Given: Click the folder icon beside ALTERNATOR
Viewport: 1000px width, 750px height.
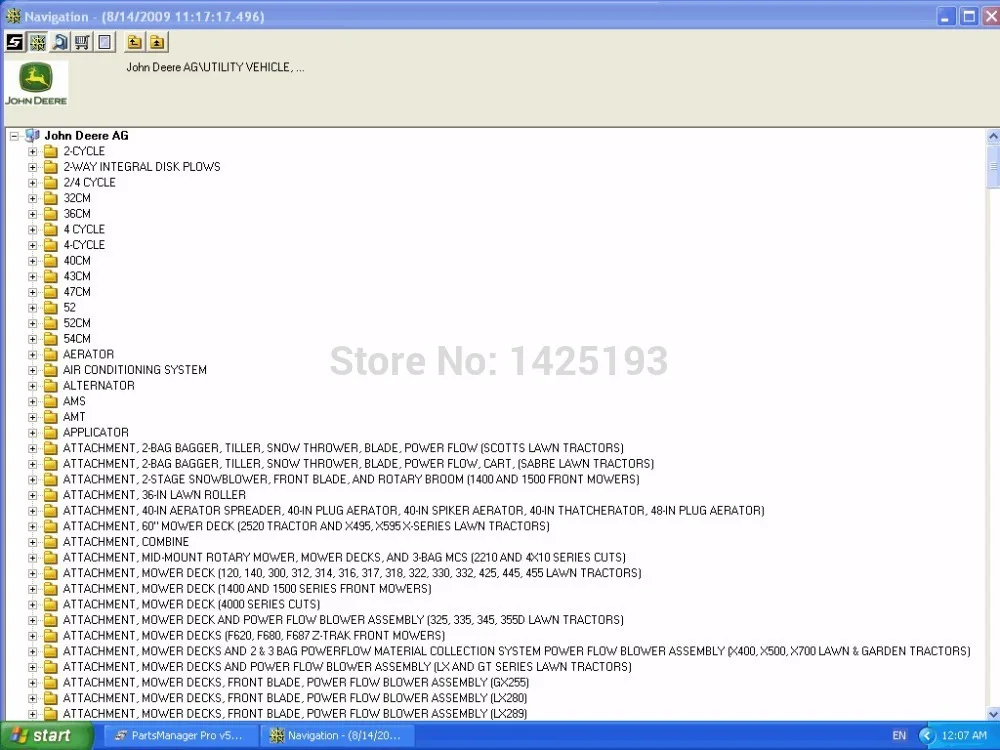Looking at the screenshot, I should (51, 386).
